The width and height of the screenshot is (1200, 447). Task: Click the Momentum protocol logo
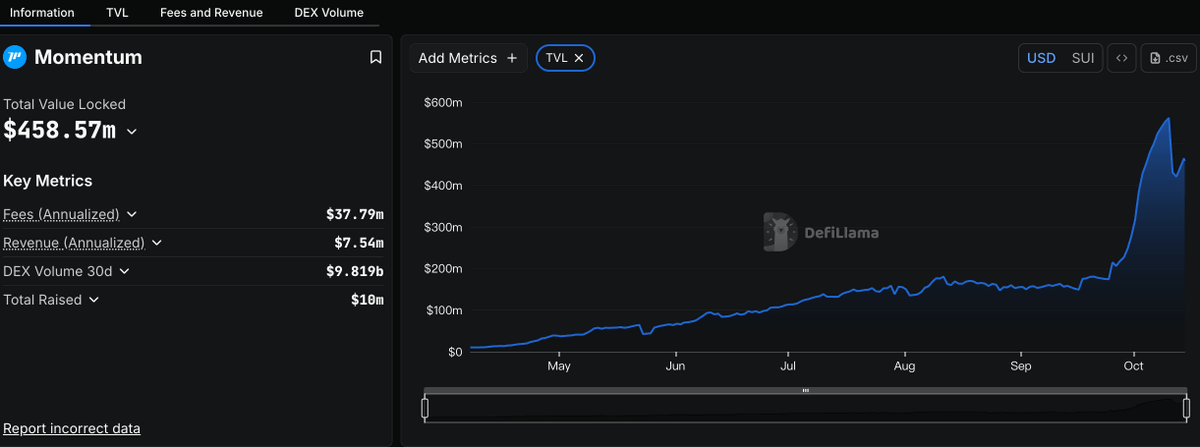coord(14,57)
